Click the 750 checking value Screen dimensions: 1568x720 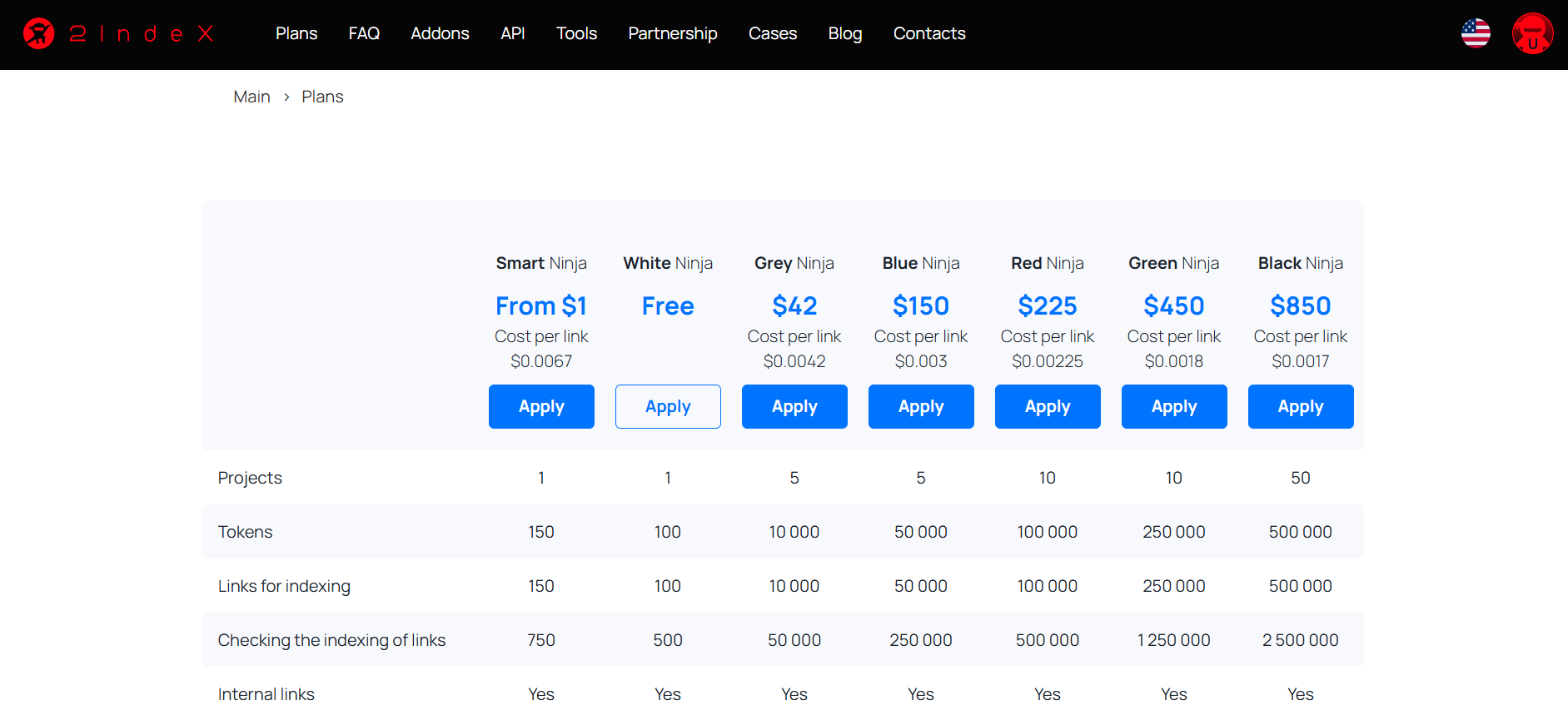[541, 640]
